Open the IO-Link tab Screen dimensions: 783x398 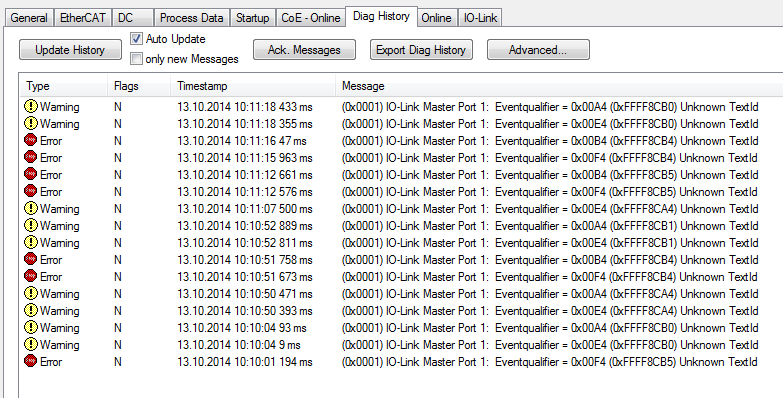pyautogui.click(x=480, y=18)
